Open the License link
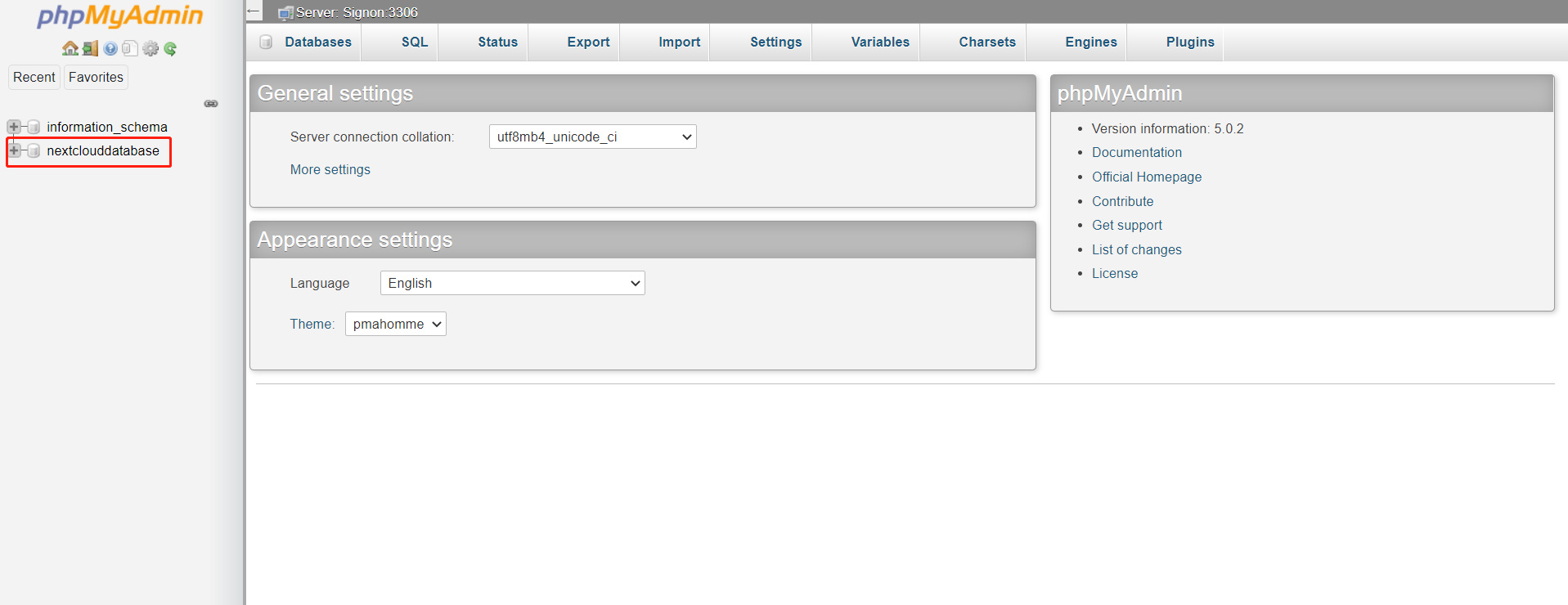The height and width of the screenshot is (605, 1568). pyautogui.click(x=1115, y=273)
